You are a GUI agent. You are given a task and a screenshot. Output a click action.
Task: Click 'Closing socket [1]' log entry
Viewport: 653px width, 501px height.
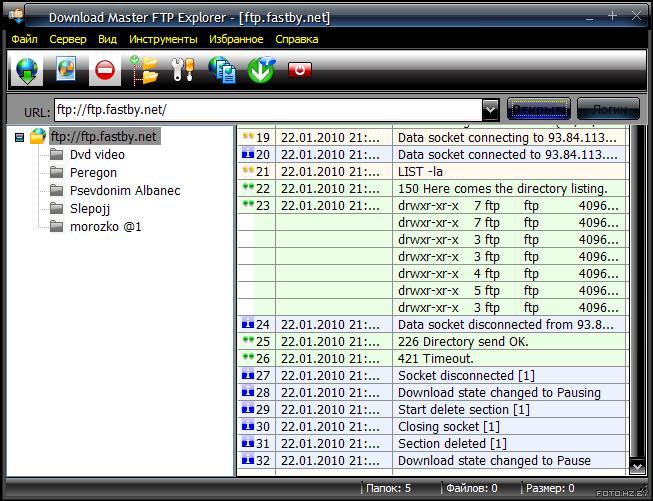point(449,426)
